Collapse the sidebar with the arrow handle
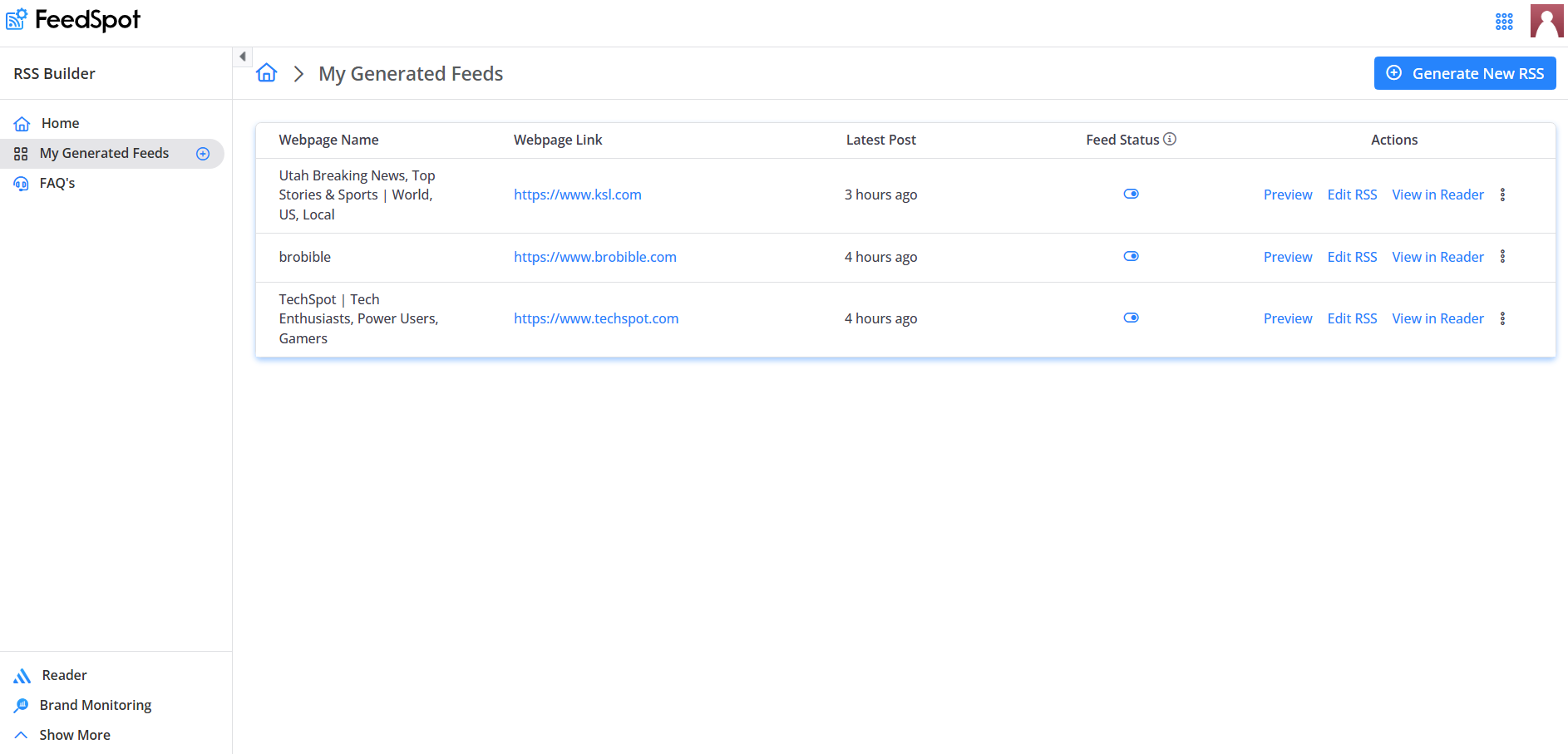 242,57
